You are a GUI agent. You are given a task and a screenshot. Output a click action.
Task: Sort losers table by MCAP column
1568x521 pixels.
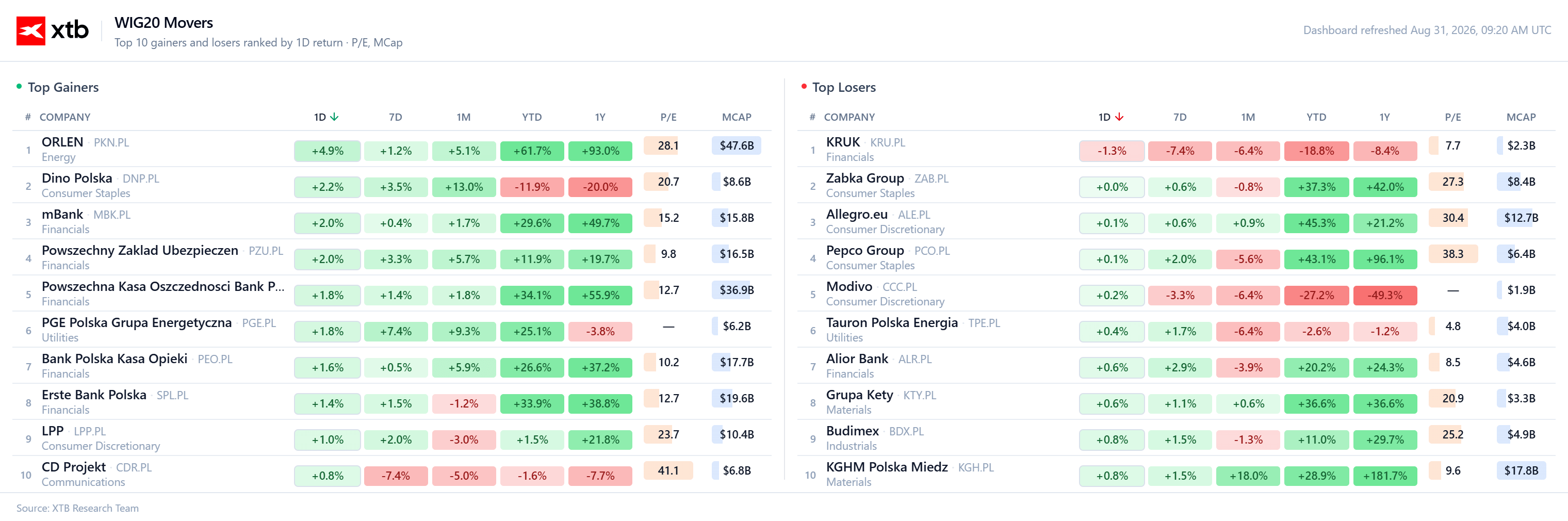pos(1521,117)
